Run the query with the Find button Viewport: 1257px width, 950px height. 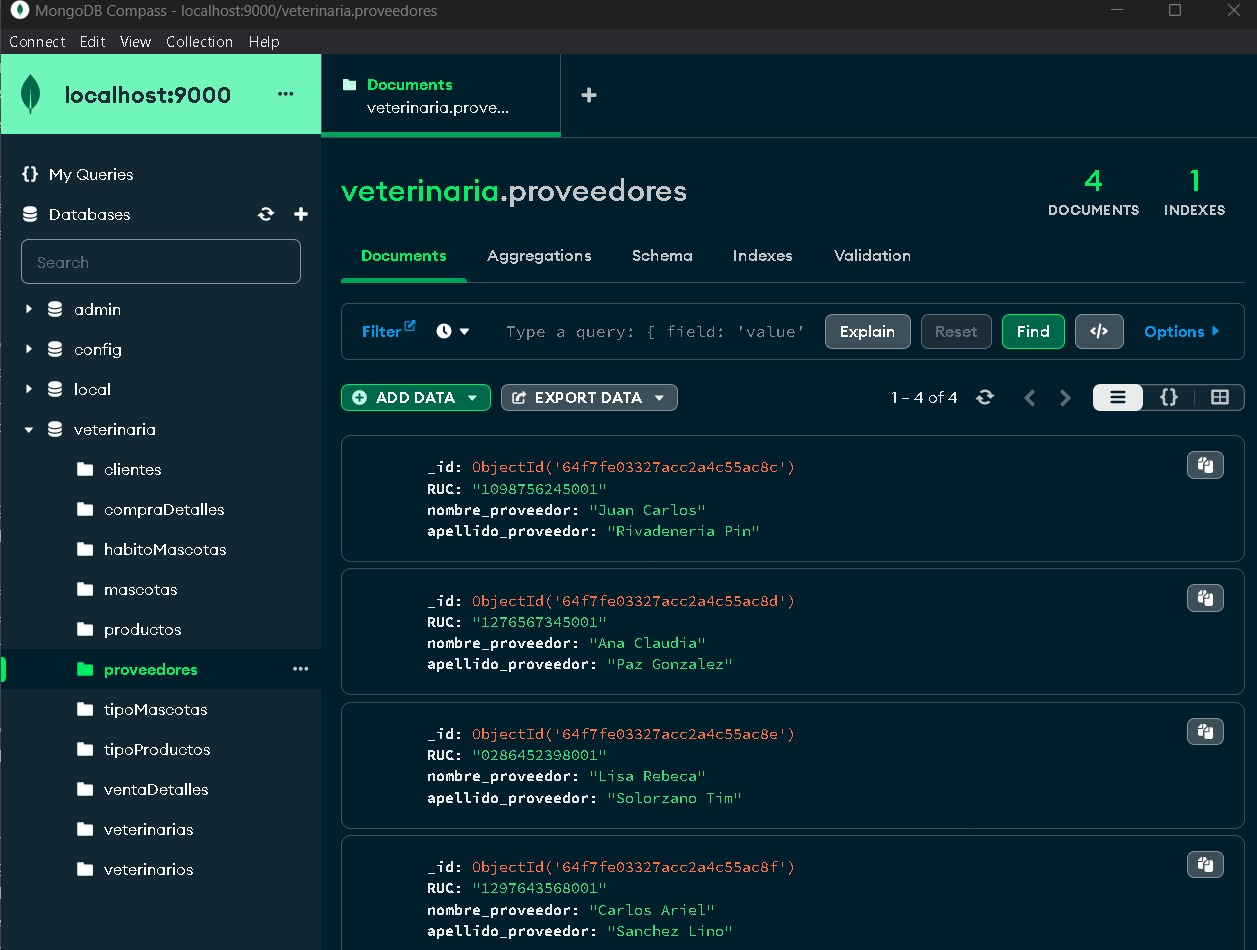click(x=1033, y=331)
